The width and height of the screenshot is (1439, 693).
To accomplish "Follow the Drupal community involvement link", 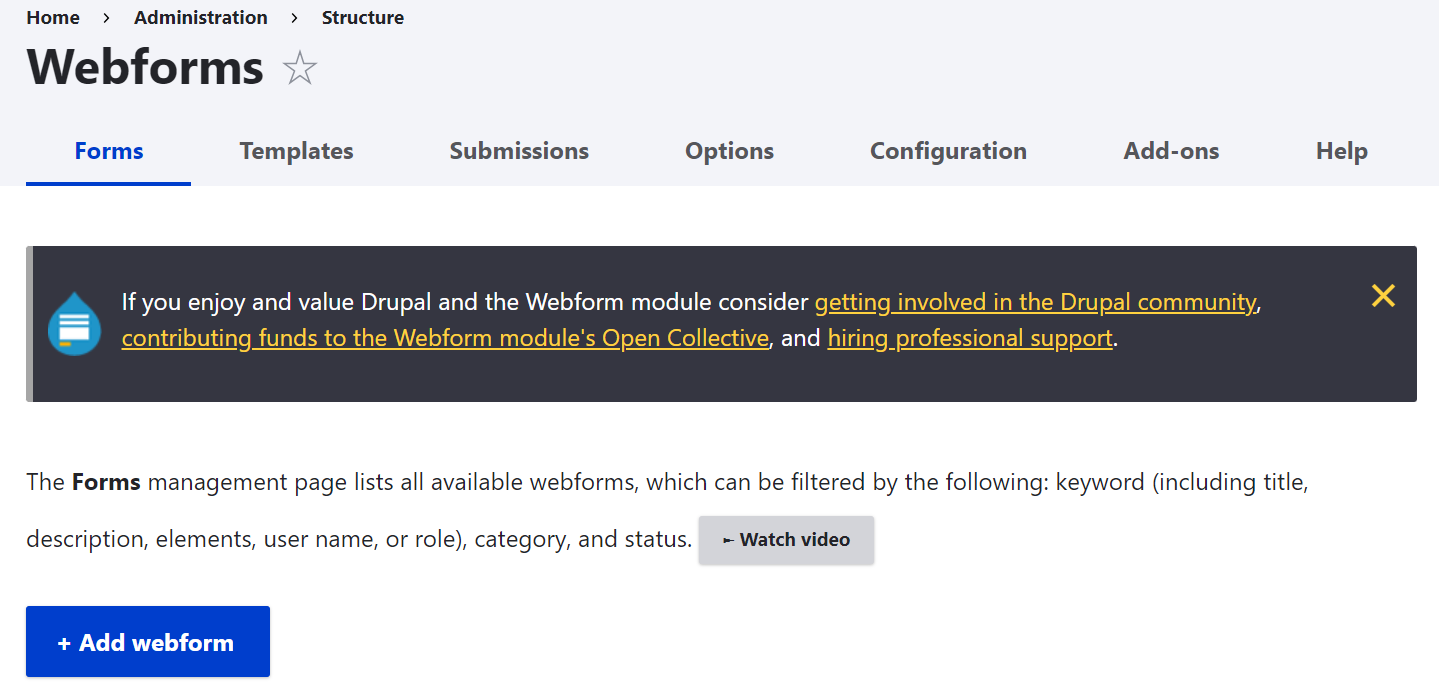I will click(x=1036, y=301).
